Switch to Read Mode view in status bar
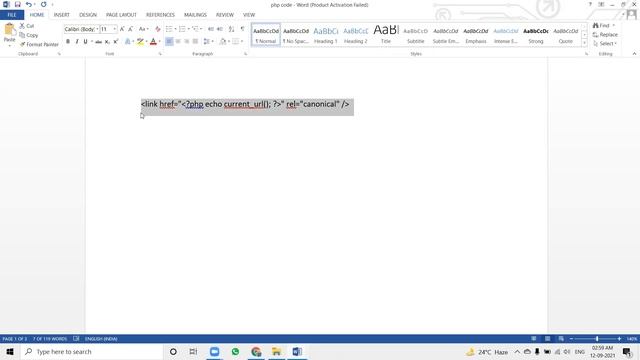The width and height of the screenshot is (640, 360). pos(533,339)
